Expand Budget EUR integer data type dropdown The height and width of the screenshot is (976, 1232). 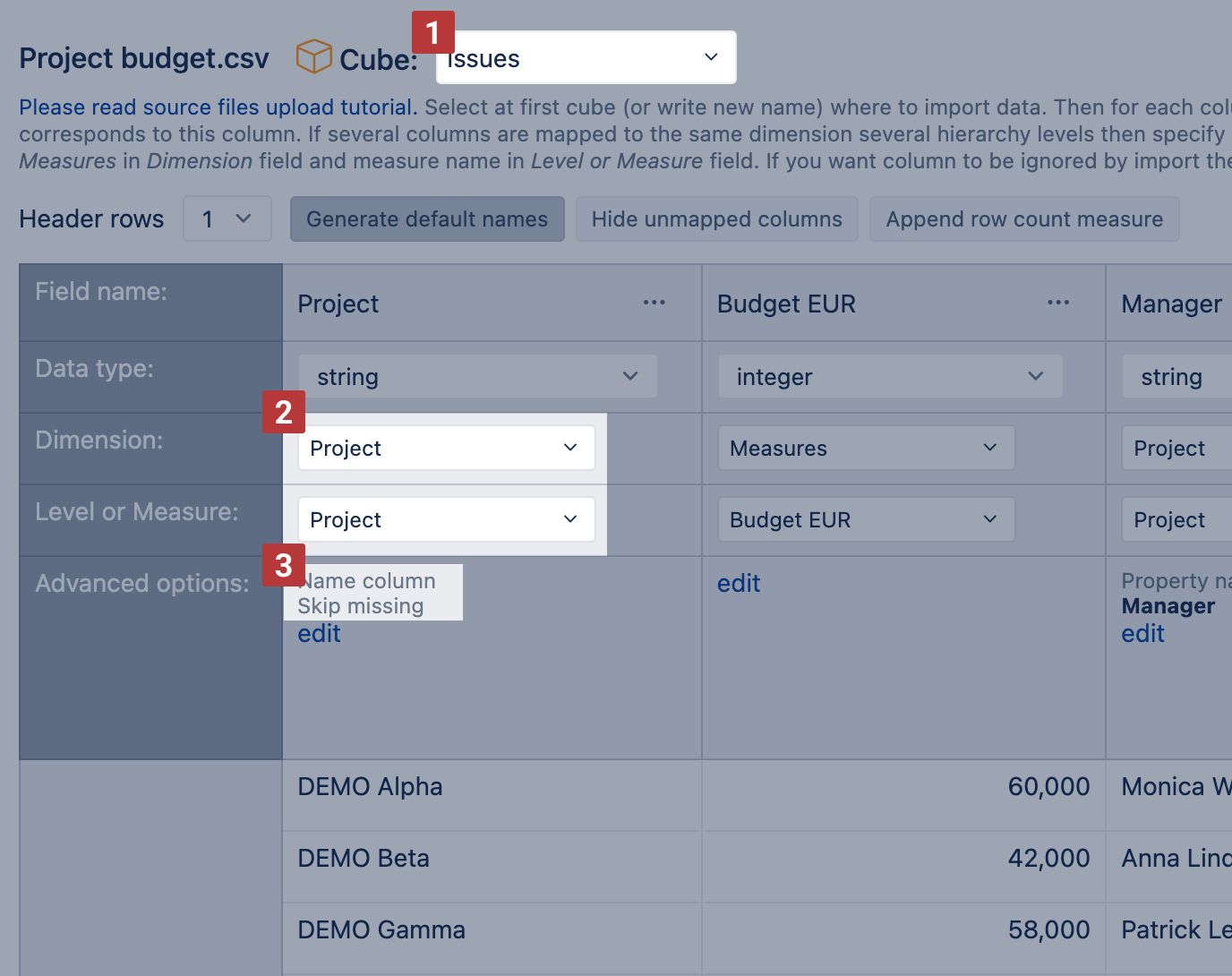890,376
